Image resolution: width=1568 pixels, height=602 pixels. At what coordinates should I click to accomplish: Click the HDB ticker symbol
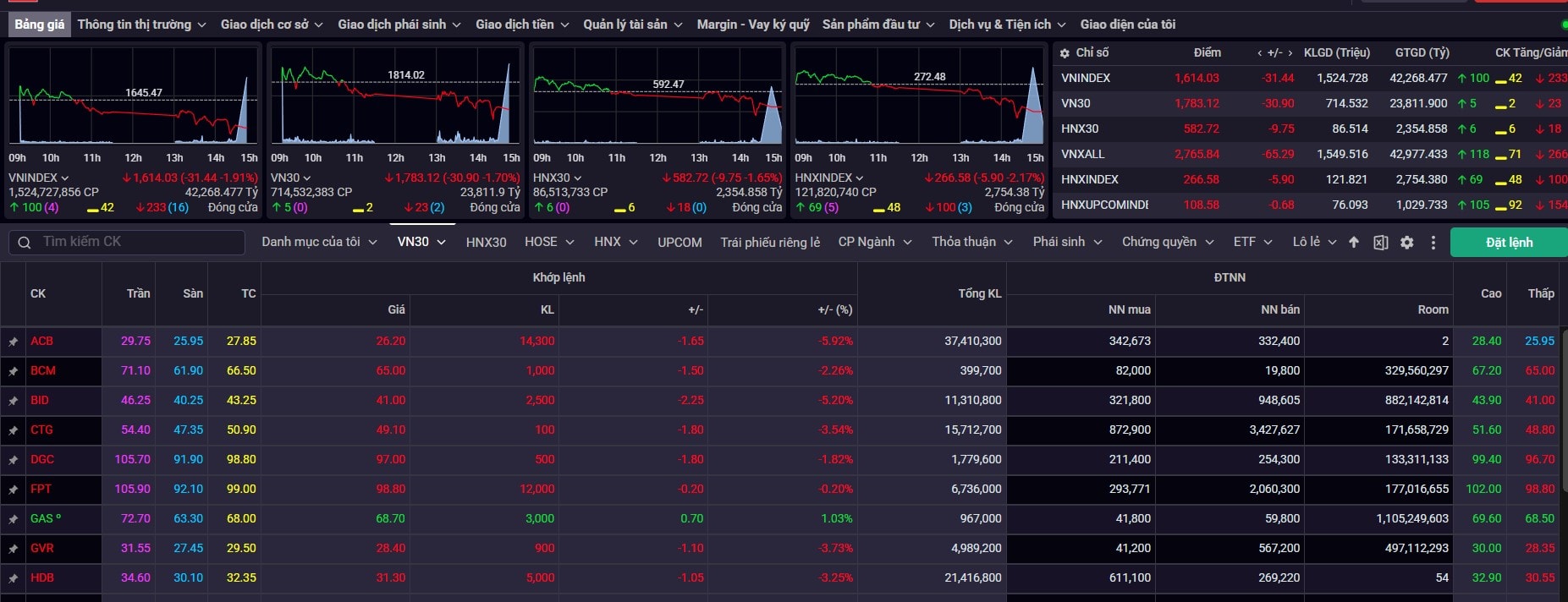(42, 578)
